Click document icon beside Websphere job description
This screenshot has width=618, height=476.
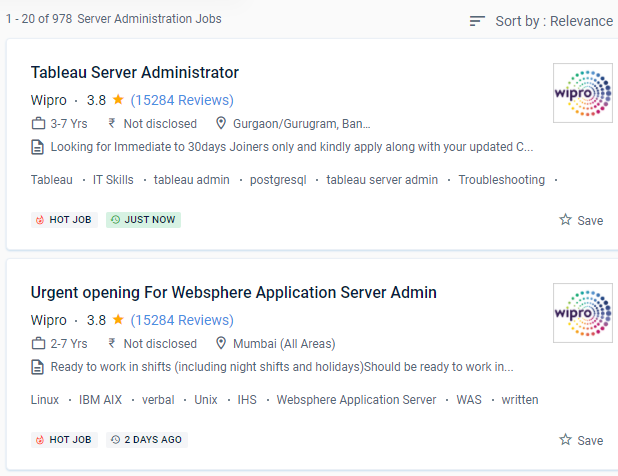point(38,367)
